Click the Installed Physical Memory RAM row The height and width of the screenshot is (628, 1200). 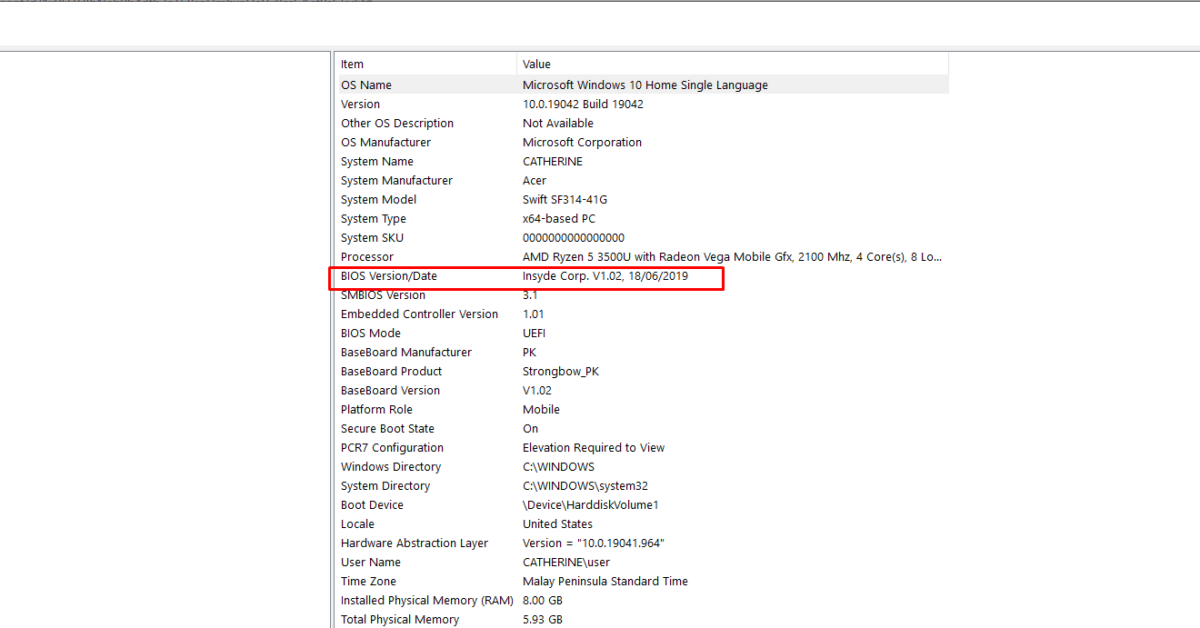[x=500, y=600]
